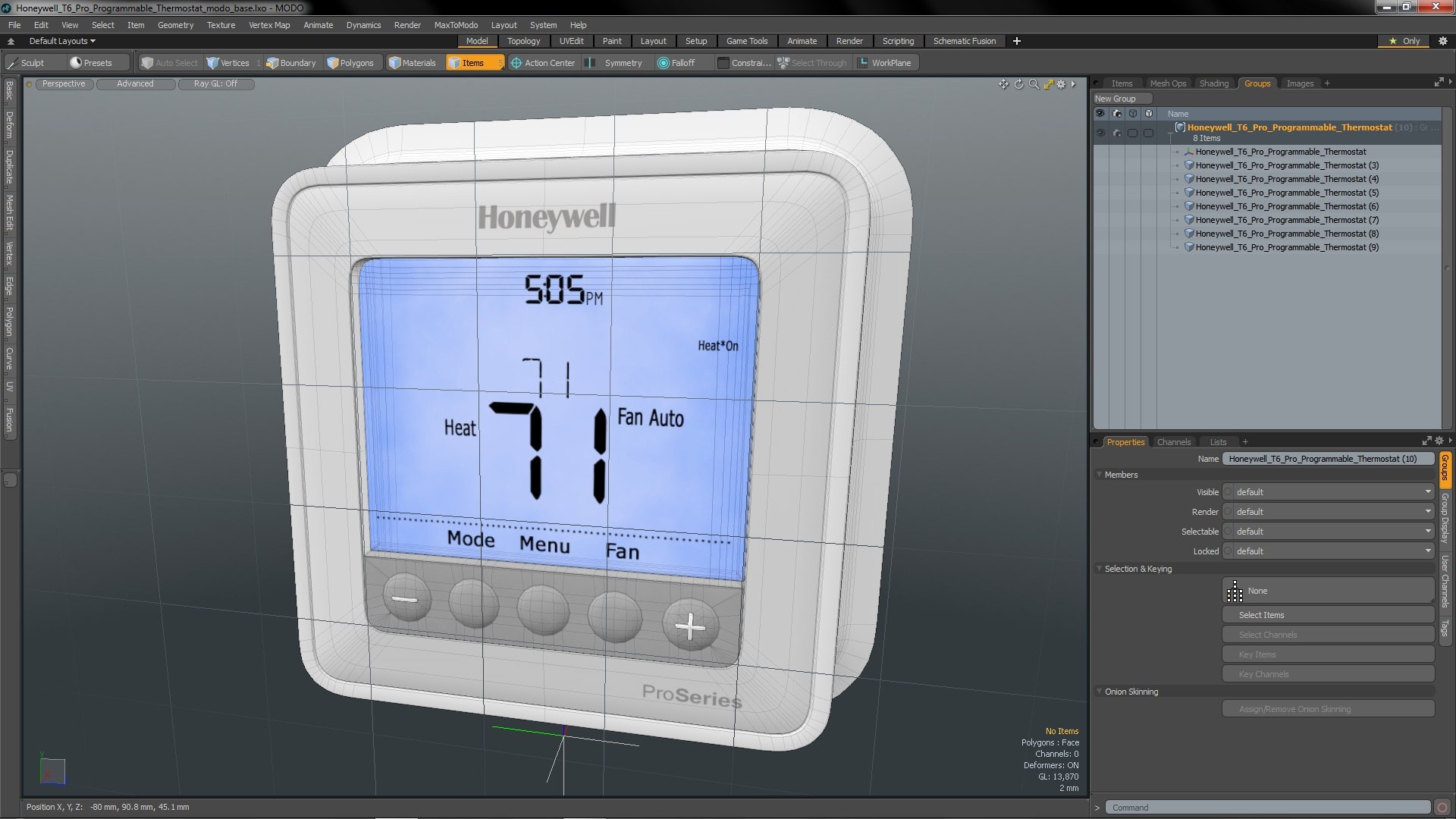Open the Default Layouts dropdown

click(x=62, y=41)
